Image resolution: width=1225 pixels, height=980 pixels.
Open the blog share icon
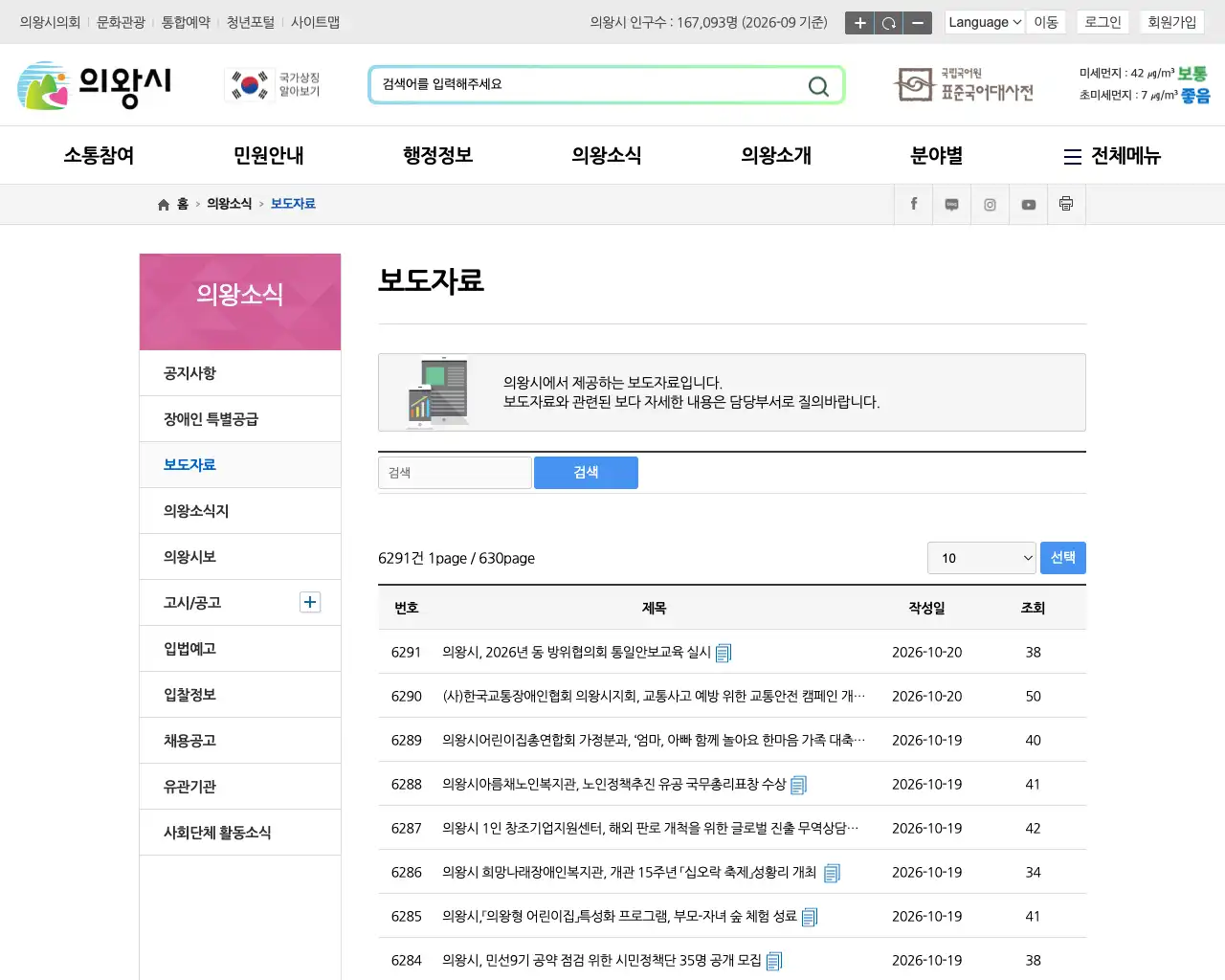(x=951, y=204)
